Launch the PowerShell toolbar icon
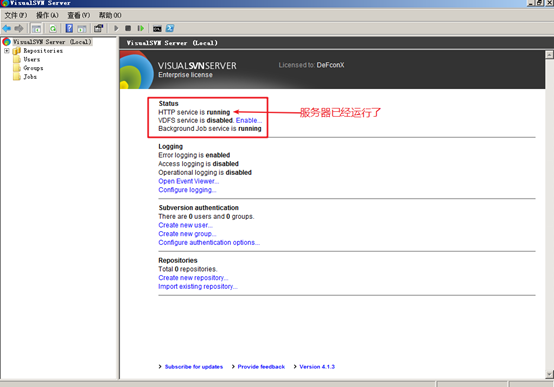The height and width of the screenshot is (387, 554). (170, 28)
